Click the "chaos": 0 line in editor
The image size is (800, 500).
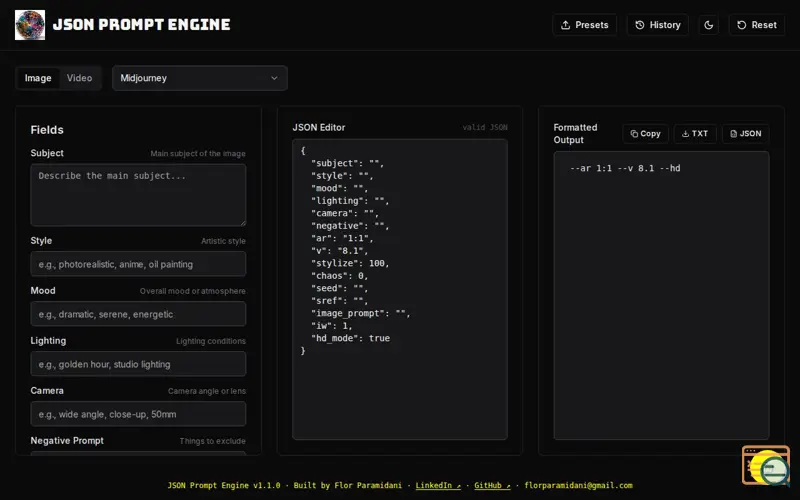[340, 276]
